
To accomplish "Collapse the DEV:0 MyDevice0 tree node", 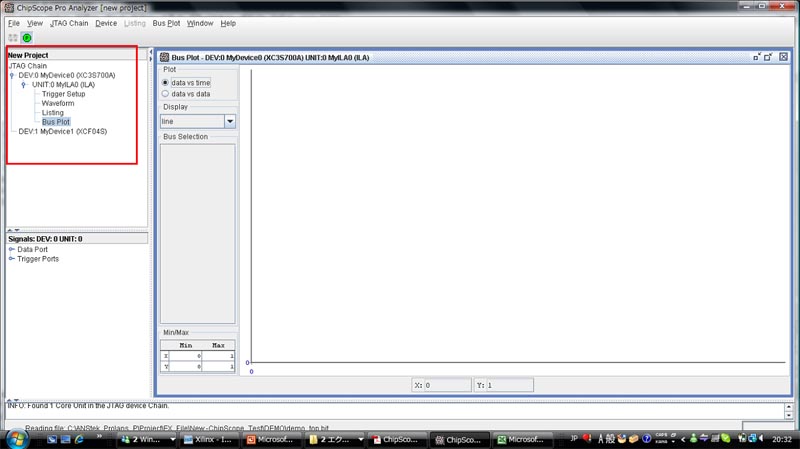I will [x=12, y=76].
